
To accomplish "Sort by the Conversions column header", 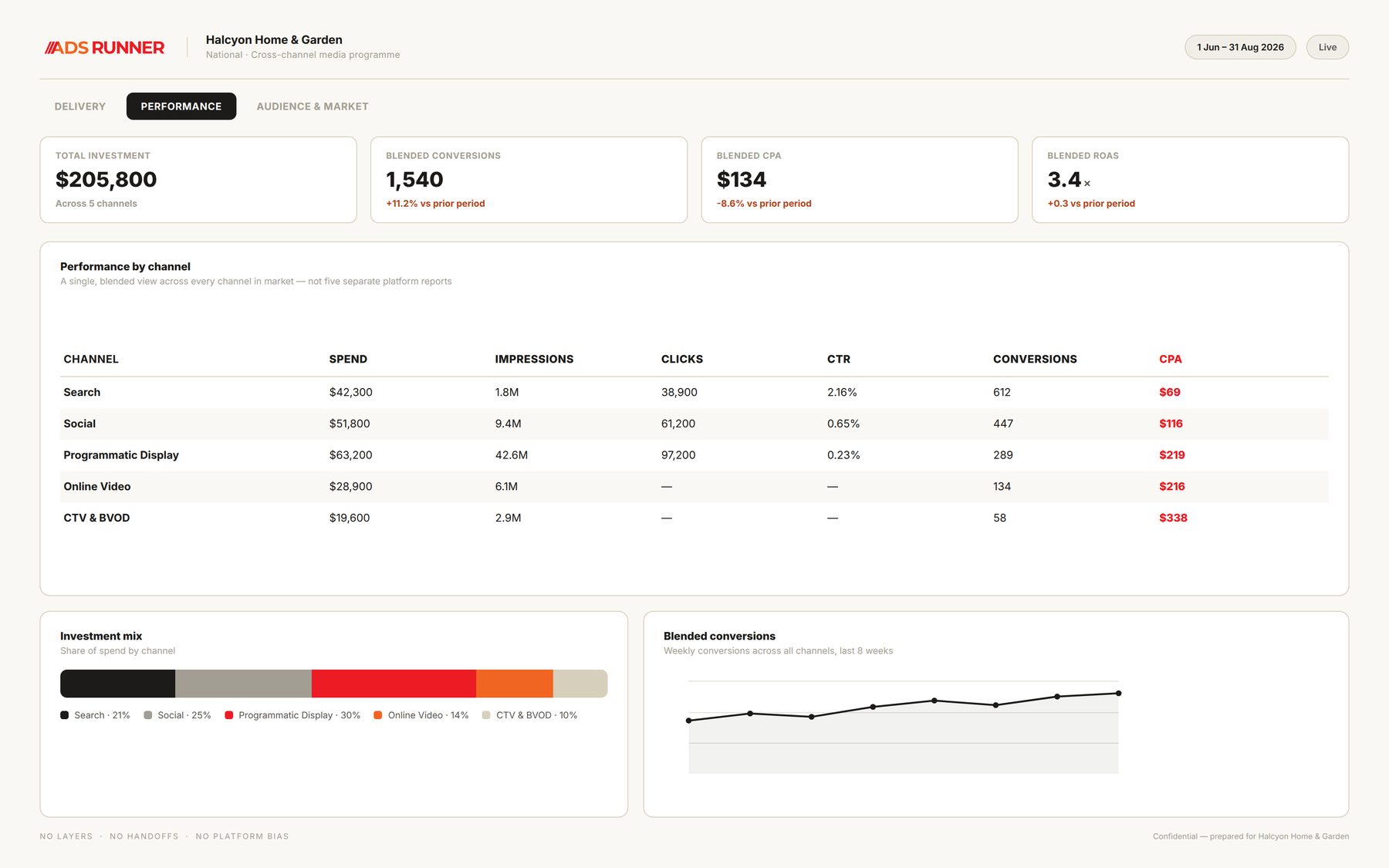I will point(1035,360).
